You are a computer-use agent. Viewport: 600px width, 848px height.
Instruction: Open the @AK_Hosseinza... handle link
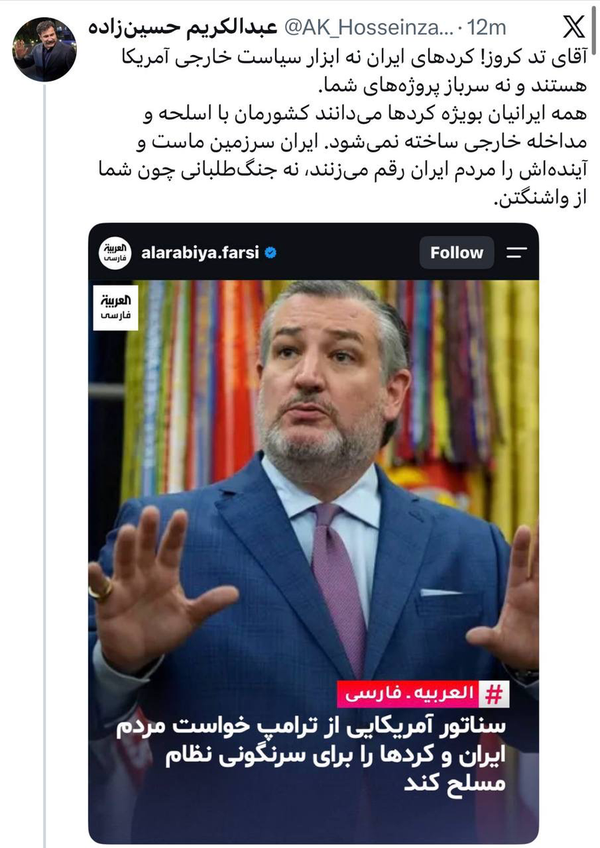point(368,27)
